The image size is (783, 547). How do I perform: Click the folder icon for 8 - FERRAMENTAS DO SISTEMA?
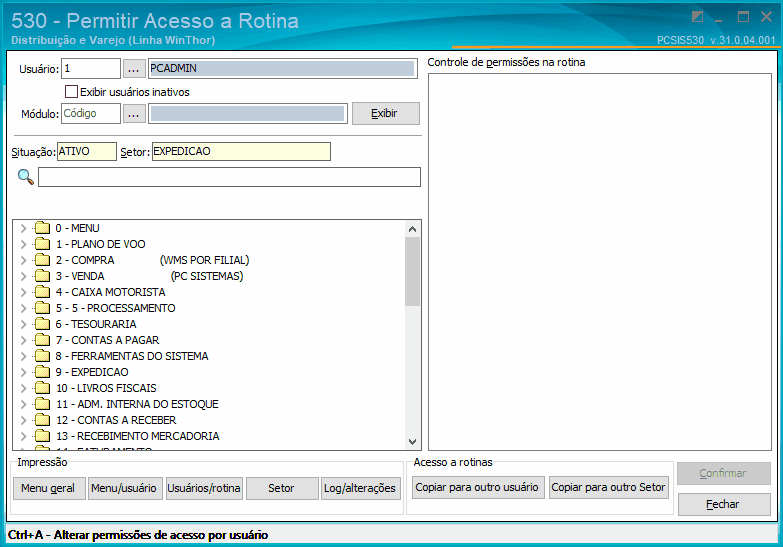(42, 356)
